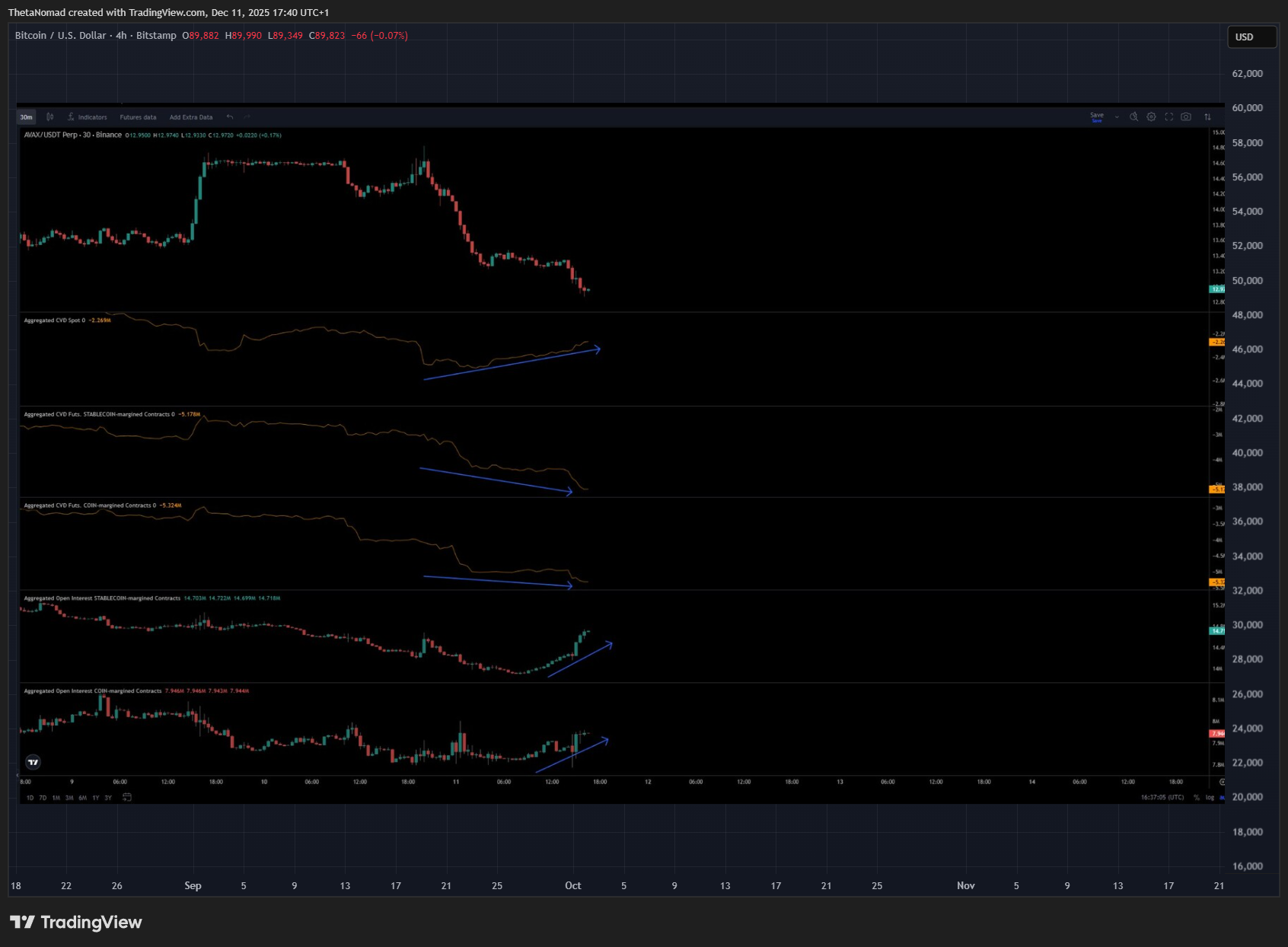Click the up-down arrows icon in toolbar
Image resolution: width=1288 pixels, height=947 pixels.
pos(1207,116)
